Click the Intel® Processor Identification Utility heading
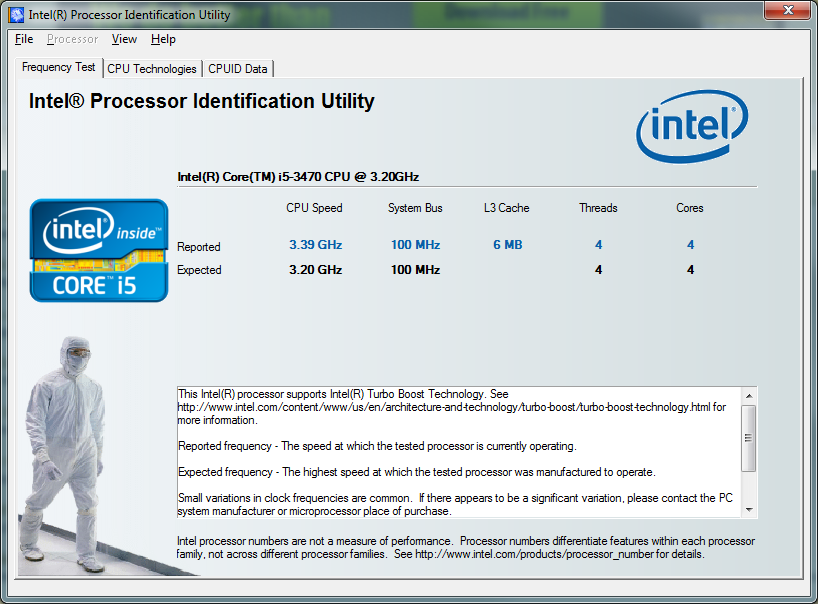This screenshot has width=818, height=604. click(x=201, y=101)
